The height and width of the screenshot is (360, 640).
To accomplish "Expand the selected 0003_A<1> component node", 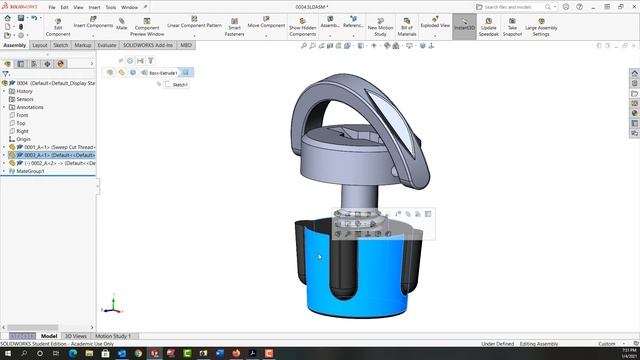I will tap(4, 155).
